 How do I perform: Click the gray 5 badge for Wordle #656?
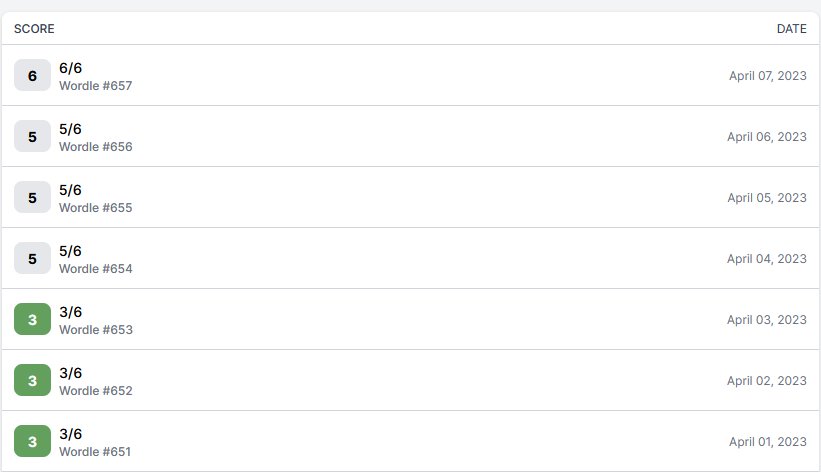[32, 136]
